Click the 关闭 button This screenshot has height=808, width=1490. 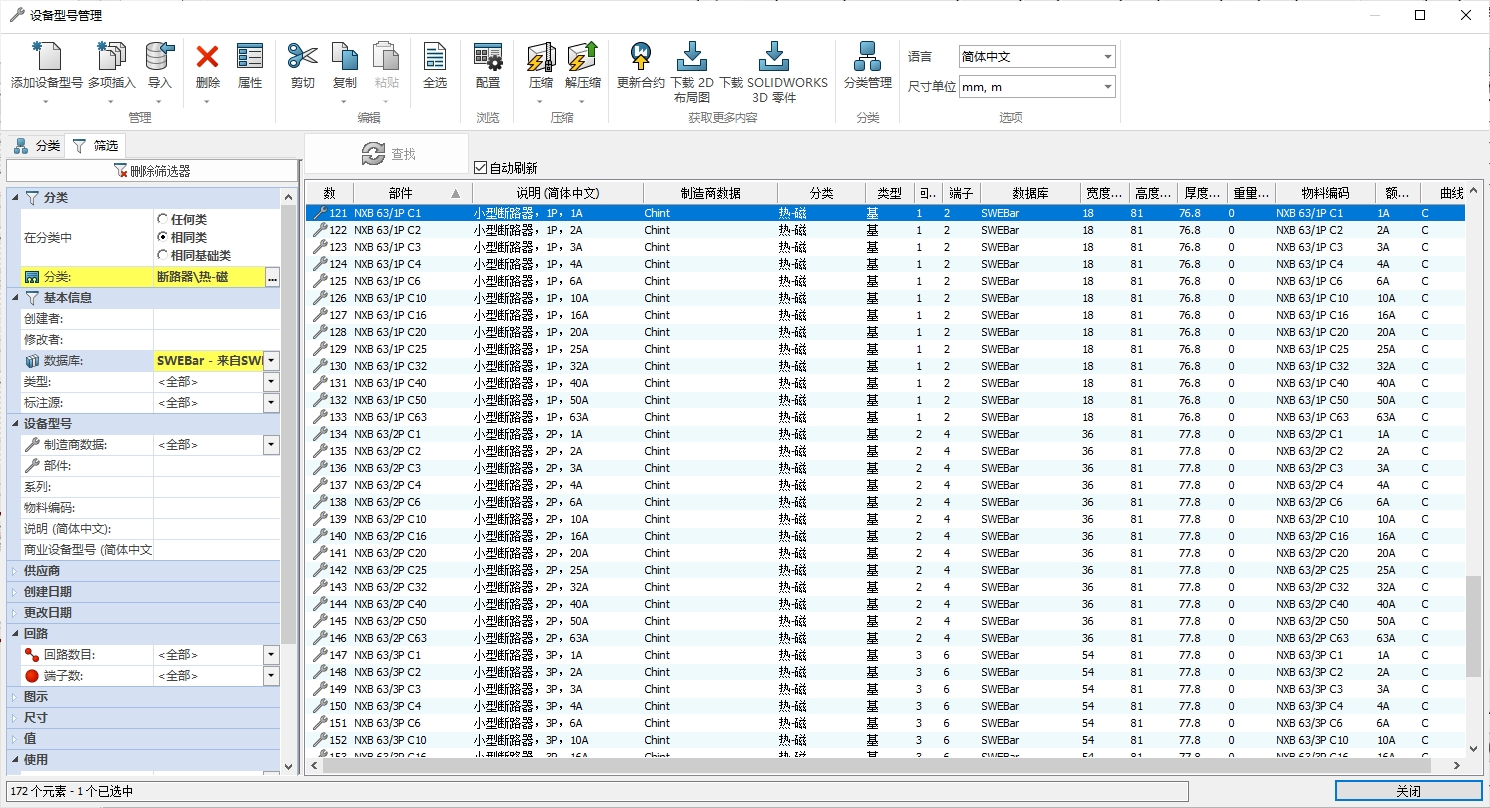pyautogui.click(x=1408, y=791)
